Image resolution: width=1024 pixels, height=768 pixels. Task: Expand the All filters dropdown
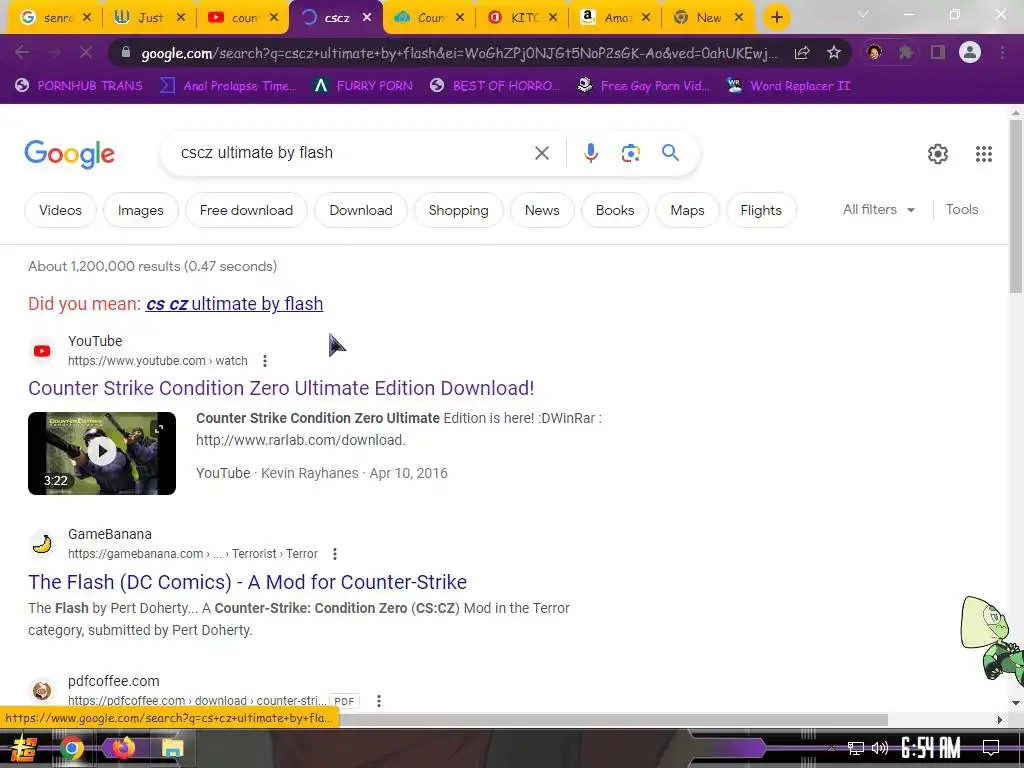point(879,210)
